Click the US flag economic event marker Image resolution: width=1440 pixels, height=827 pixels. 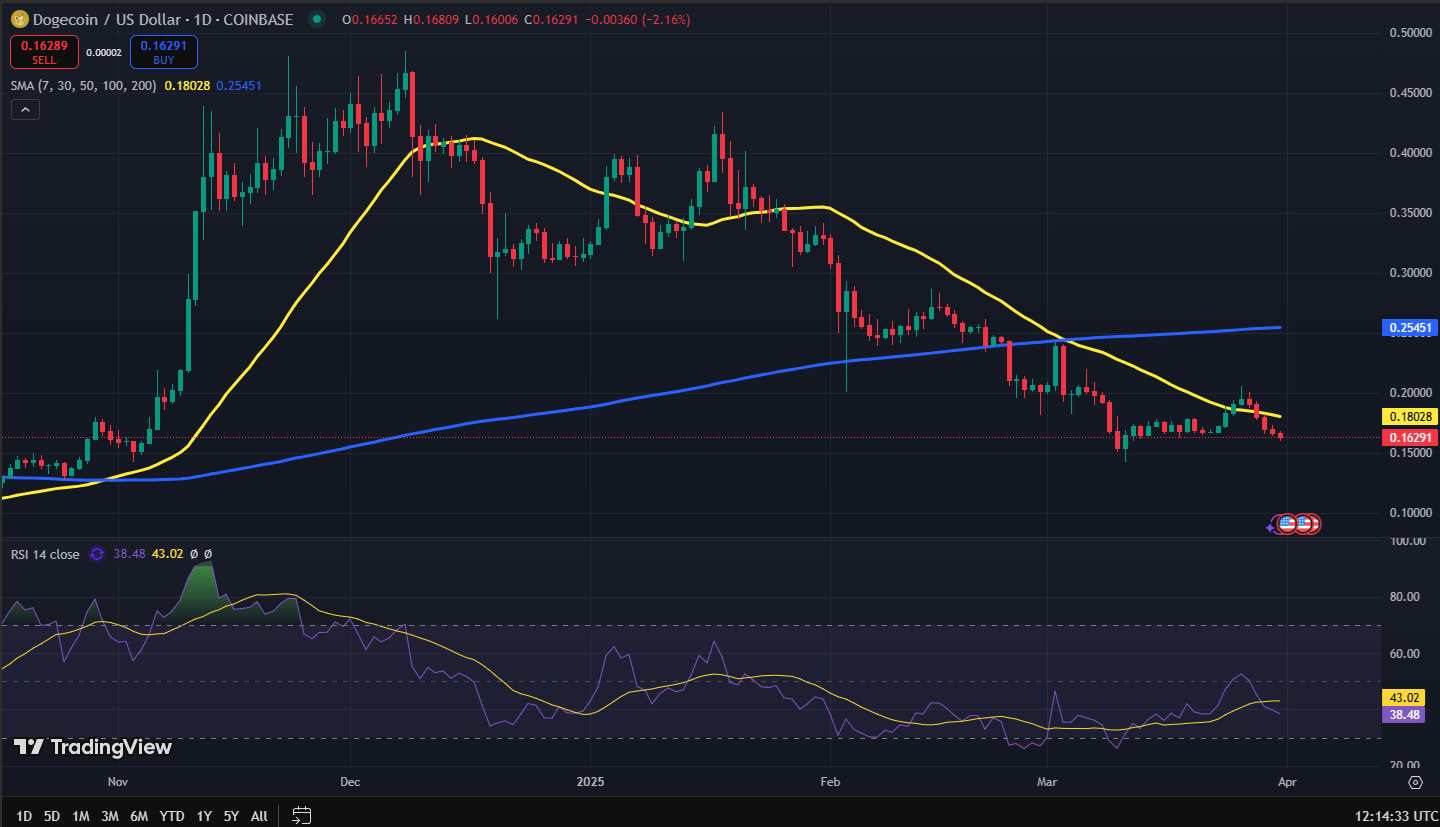pyautogui.click(x=1289, y=523)
